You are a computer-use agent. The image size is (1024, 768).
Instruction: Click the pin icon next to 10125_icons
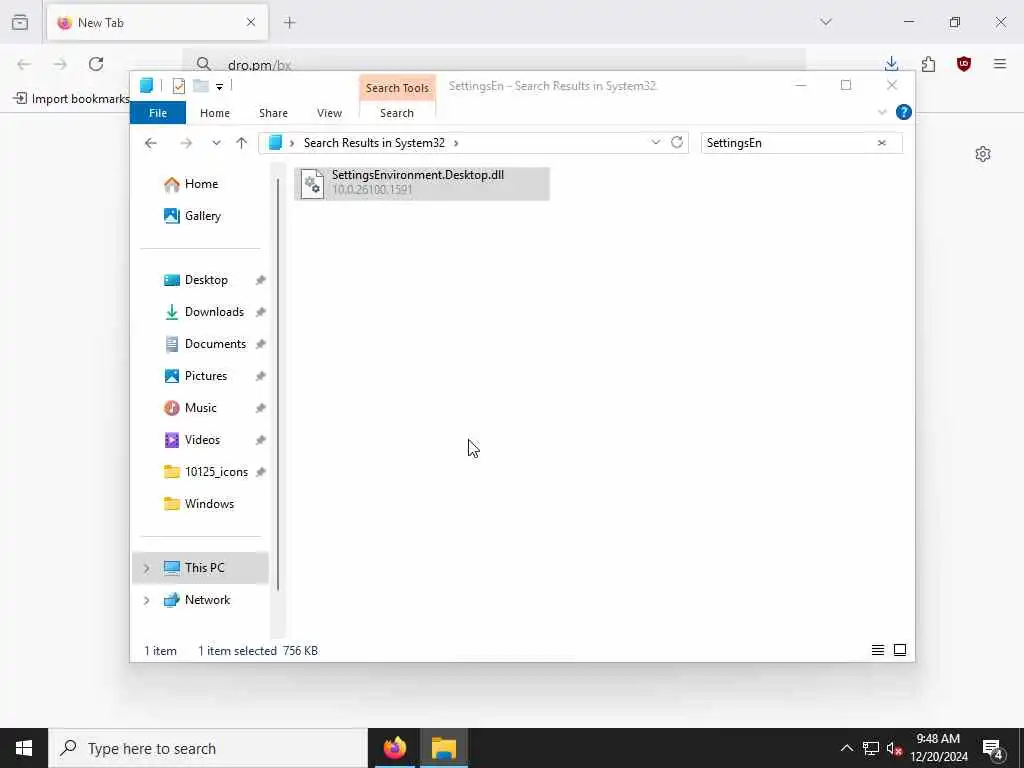pos(261,472)
